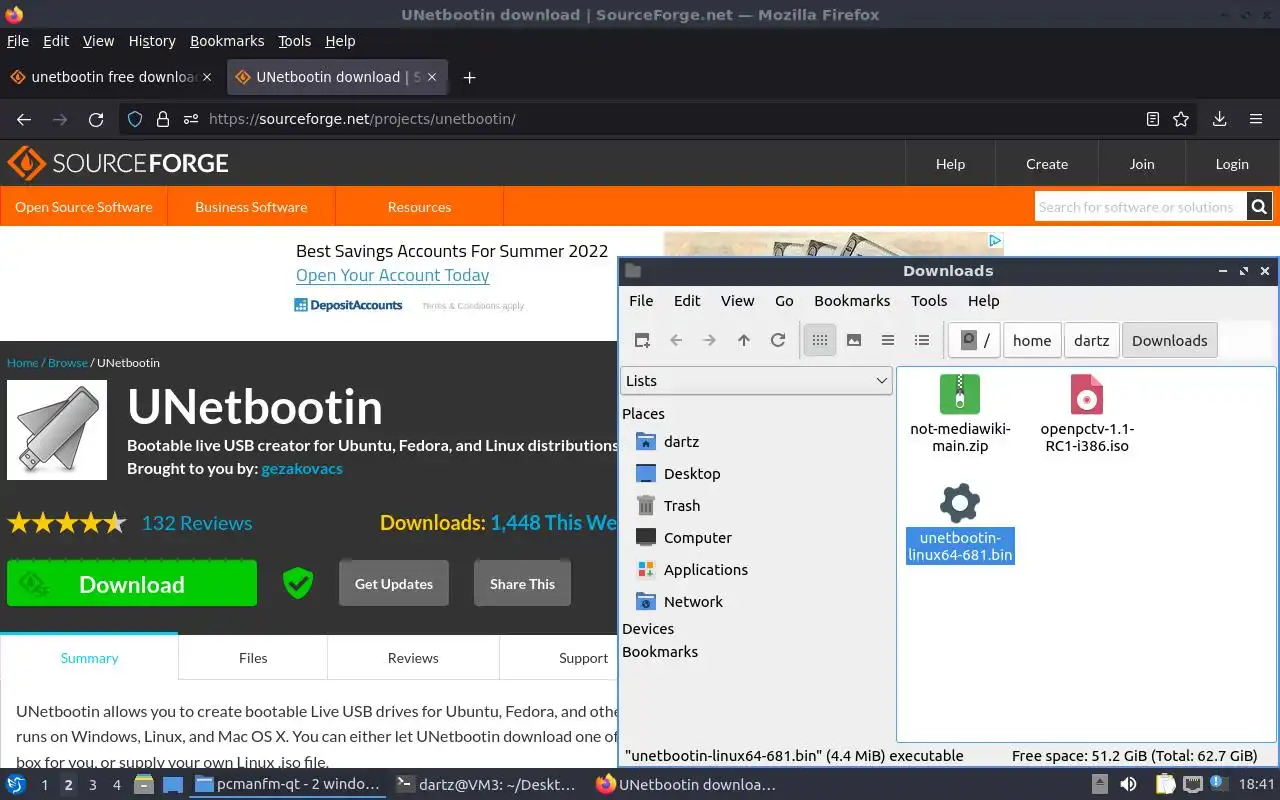Open Applications in Places sidebar
This screenshot has height=800, width=1280.
tap(691, 570)
